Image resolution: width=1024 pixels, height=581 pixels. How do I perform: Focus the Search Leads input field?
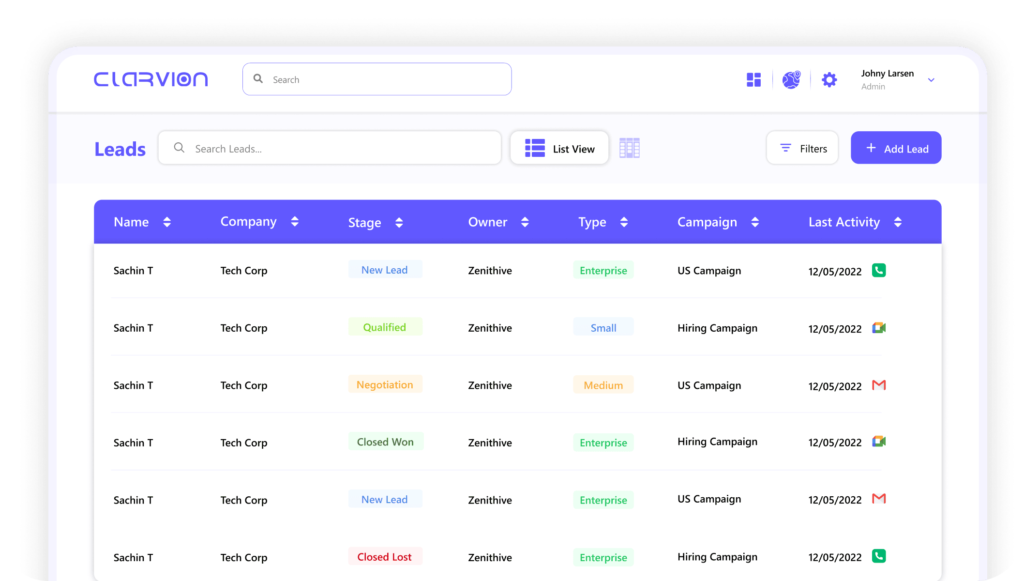[x=340, y=148]
